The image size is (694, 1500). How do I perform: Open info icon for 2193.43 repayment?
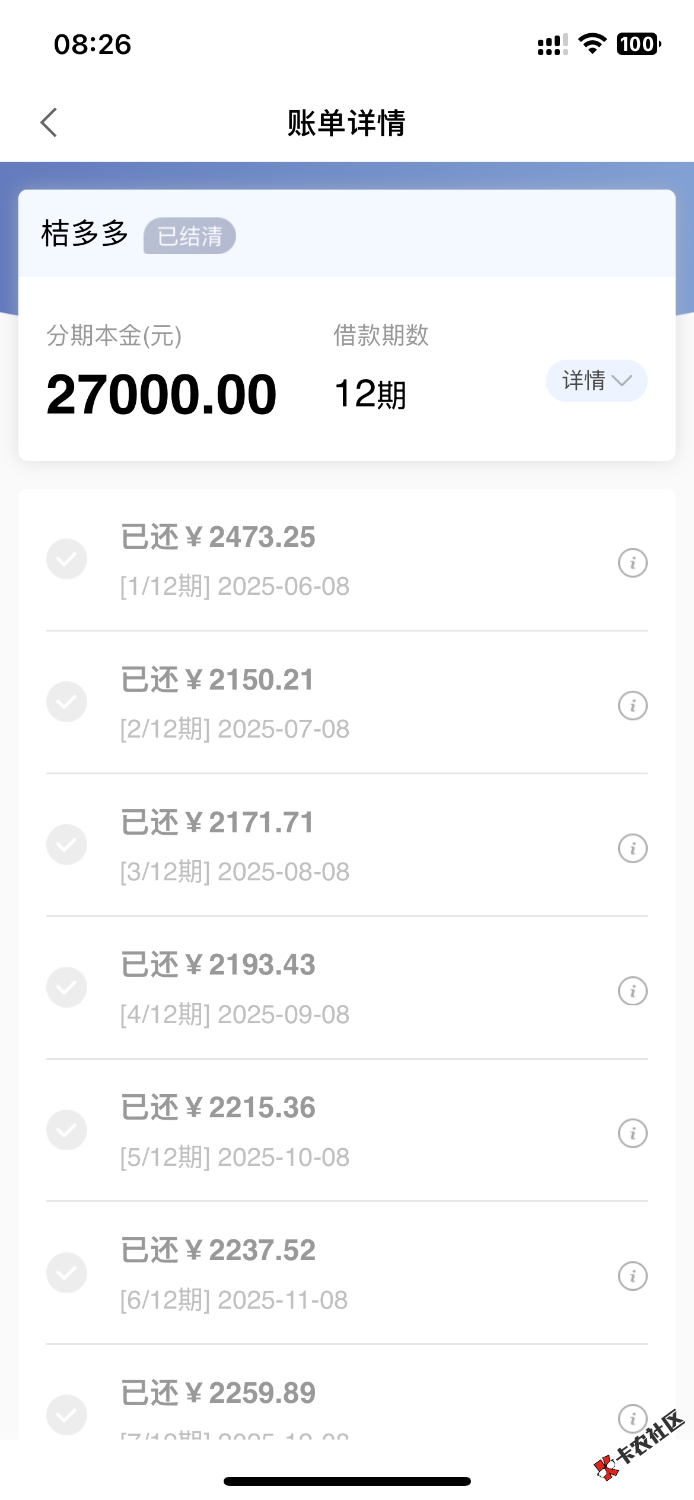coord(632,991)
